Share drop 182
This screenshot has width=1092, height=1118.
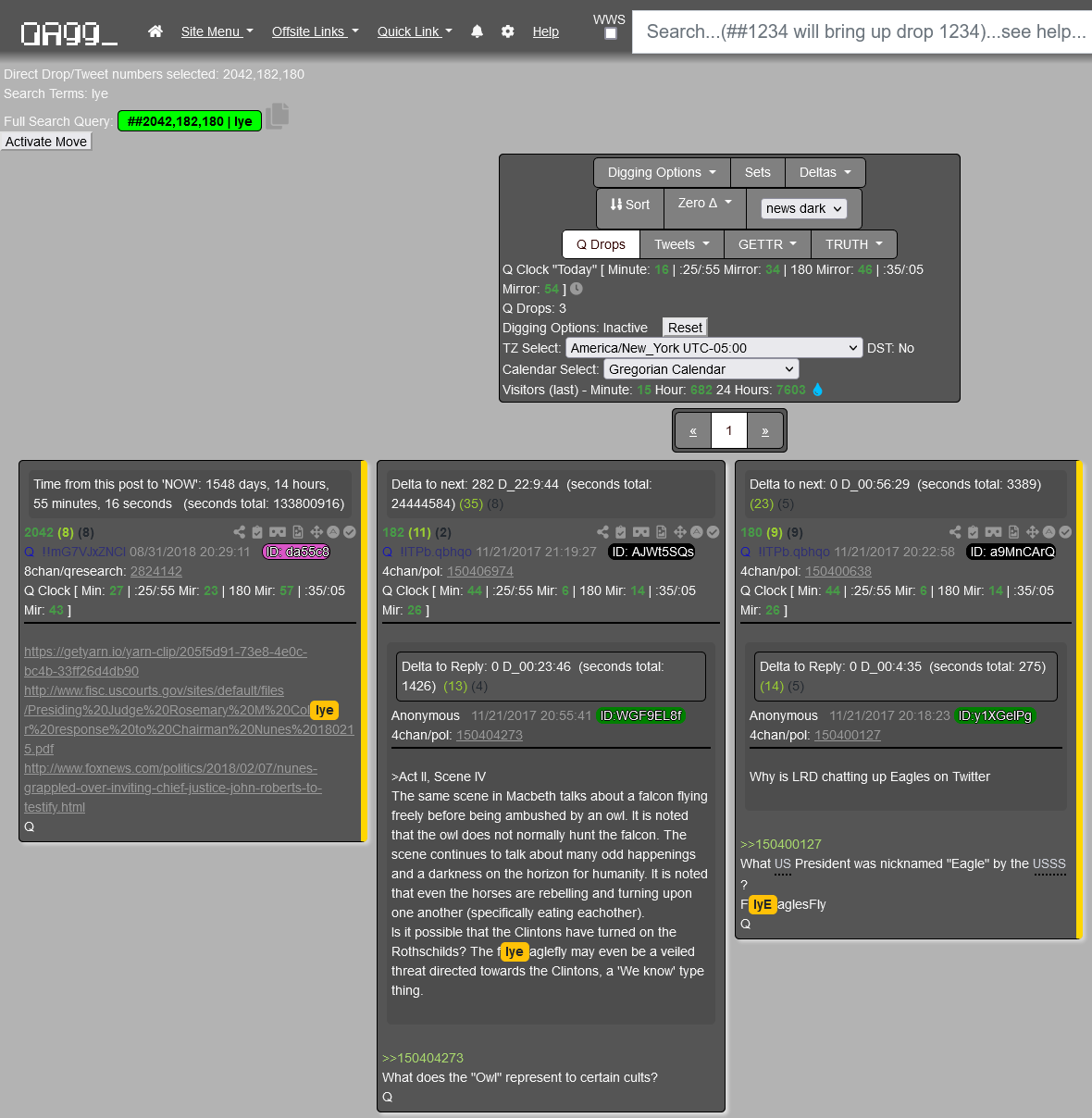[x=603, y=532]
